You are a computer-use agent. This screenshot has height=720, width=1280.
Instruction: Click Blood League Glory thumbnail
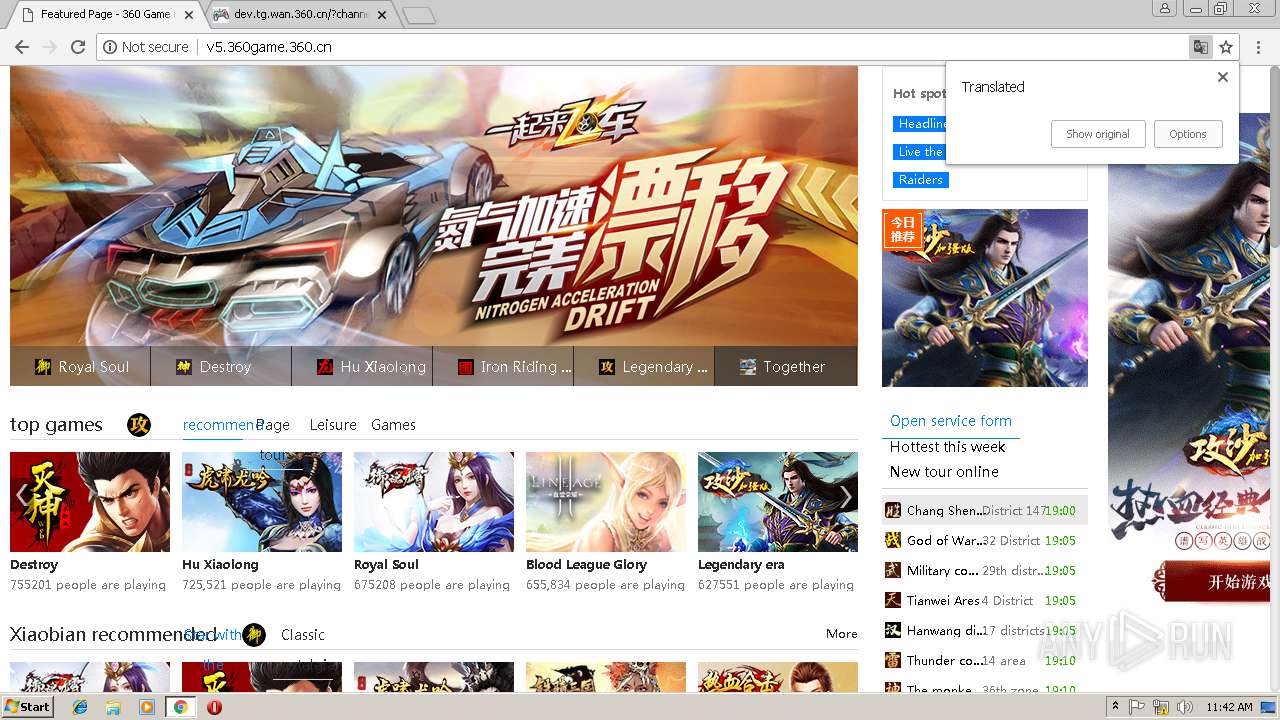(606, 502)
